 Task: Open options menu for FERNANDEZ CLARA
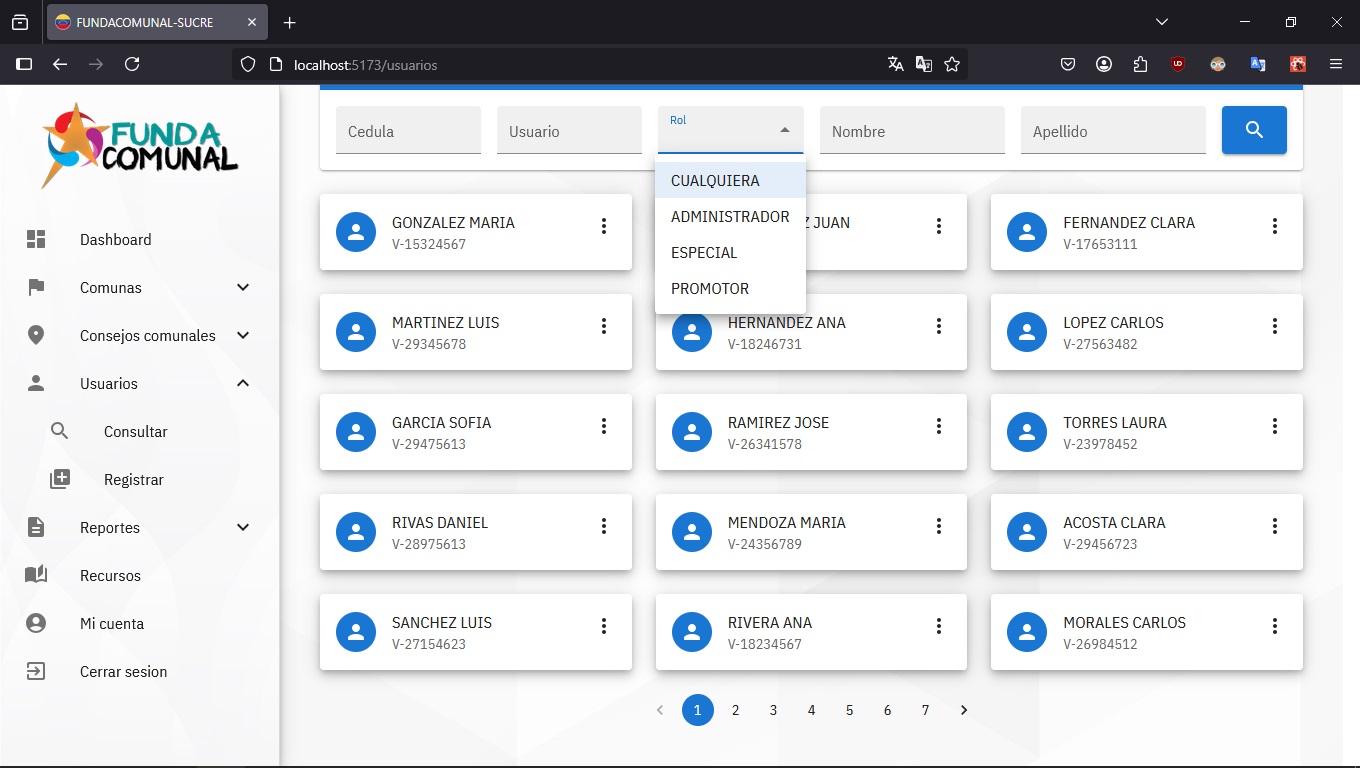pyautogui.click(x=1275, y=226)
